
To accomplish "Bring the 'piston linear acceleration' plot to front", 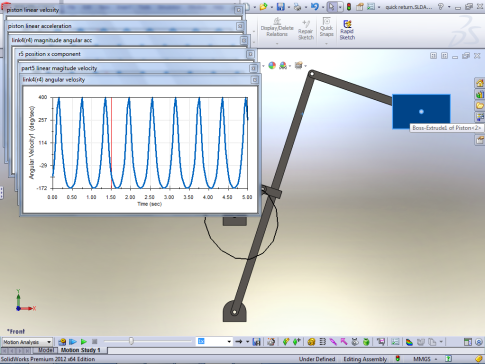I will pos(125,26).
